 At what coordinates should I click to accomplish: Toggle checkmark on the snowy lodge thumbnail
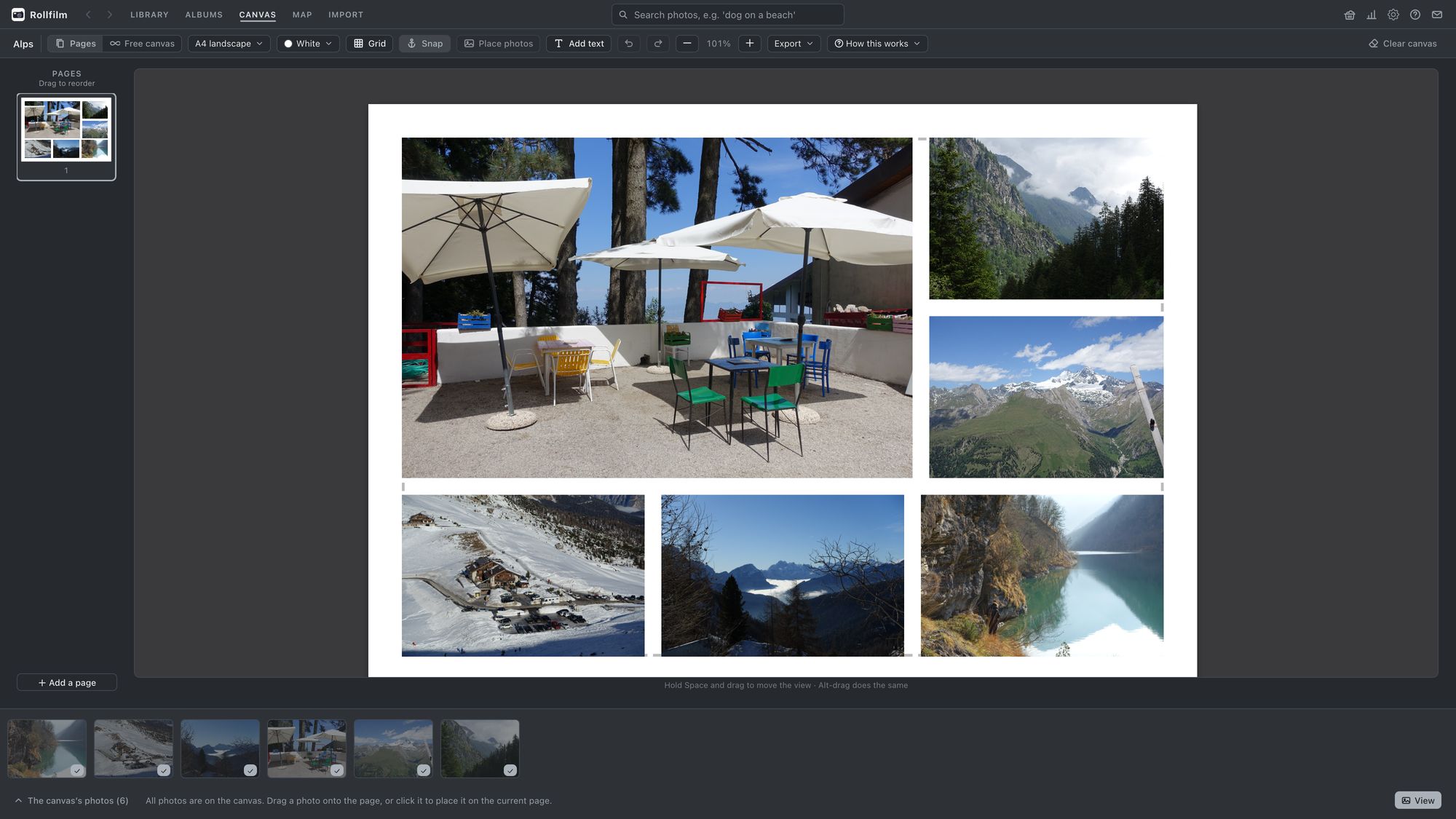click(164, 770)
